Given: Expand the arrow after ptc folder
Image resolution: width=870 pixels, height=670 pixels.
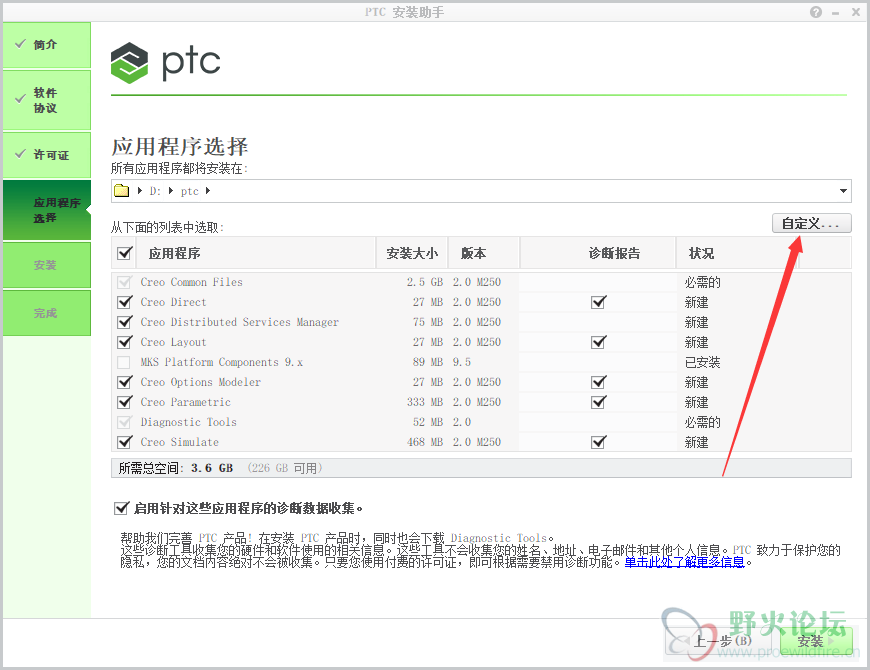Looking at the screenshot, I should [x=208, y=191].
